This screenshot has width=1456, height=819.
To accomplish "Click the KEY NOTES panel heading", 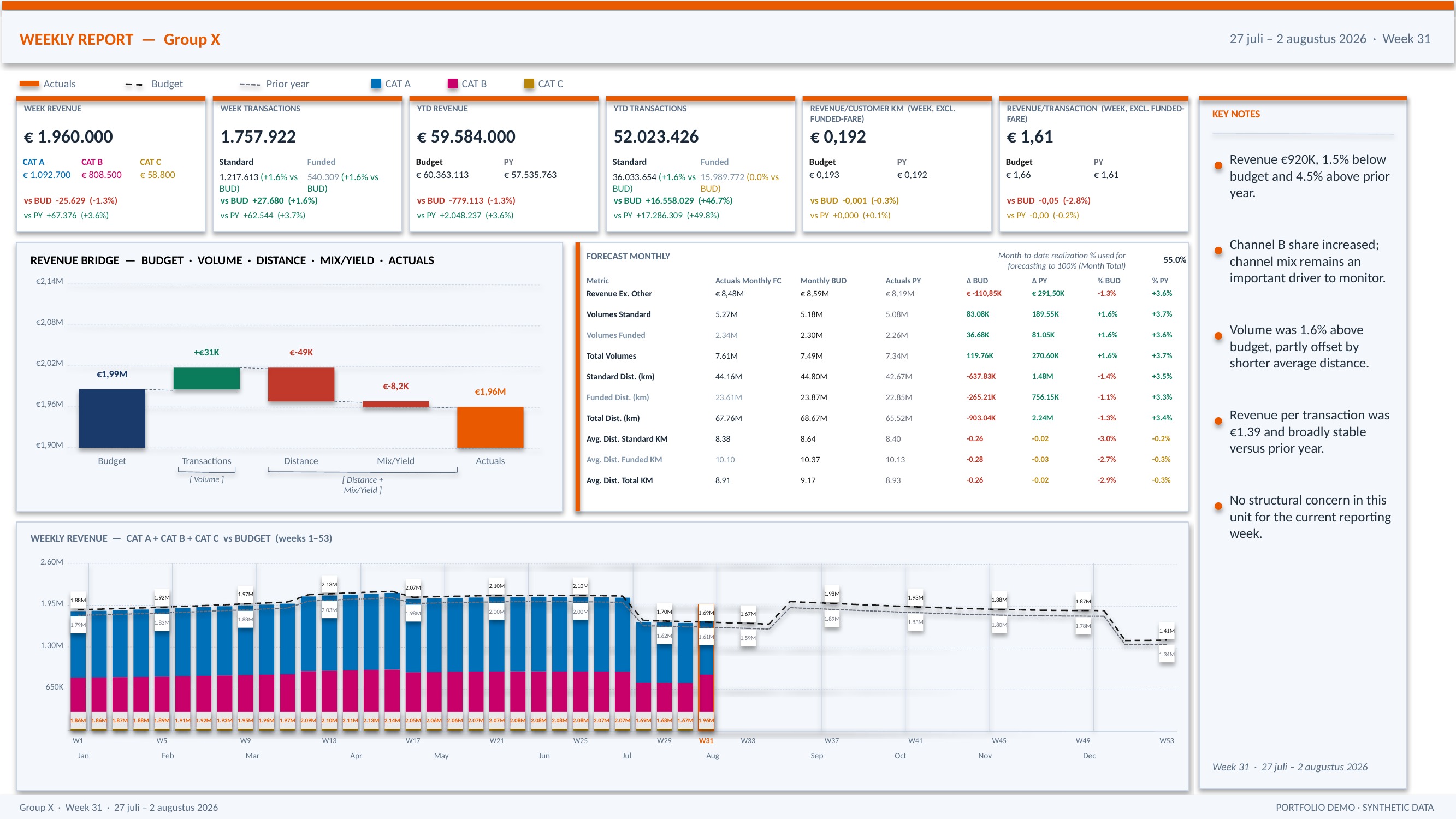I will coord(1235,114).
